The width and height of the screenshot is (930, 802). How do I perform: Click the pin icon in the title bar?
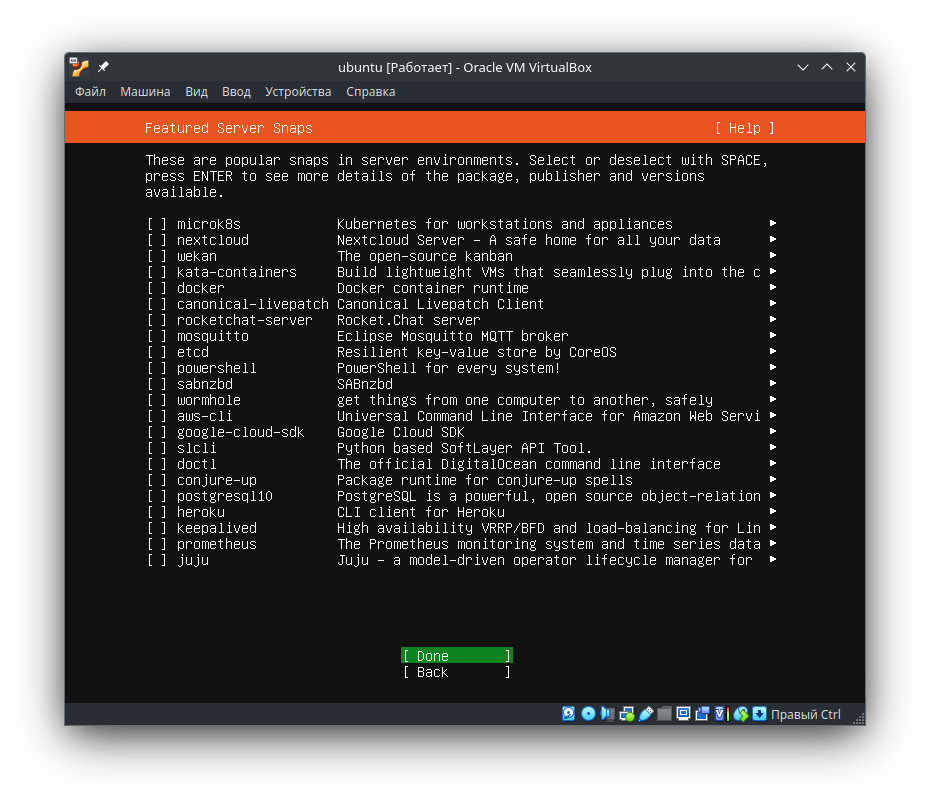102,66
